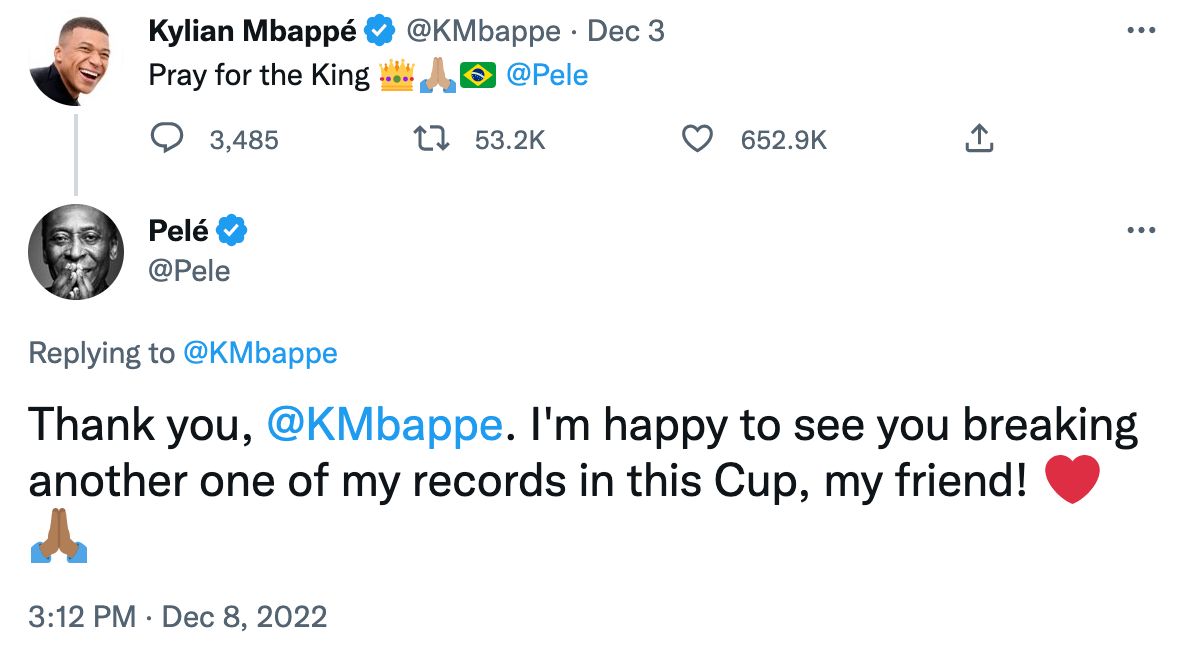Screen dimensions: 1190x650
Task: Click the Replying to @KMbappe link
Action: pyautogui.click(x=260, y=352)
